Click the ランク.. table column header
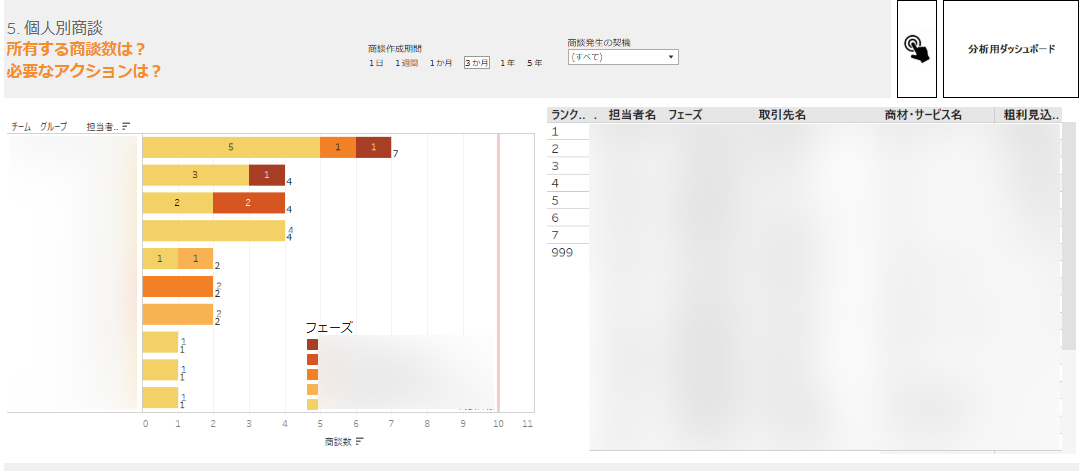This screenshot has width=1083, height=471. [568, 115]
